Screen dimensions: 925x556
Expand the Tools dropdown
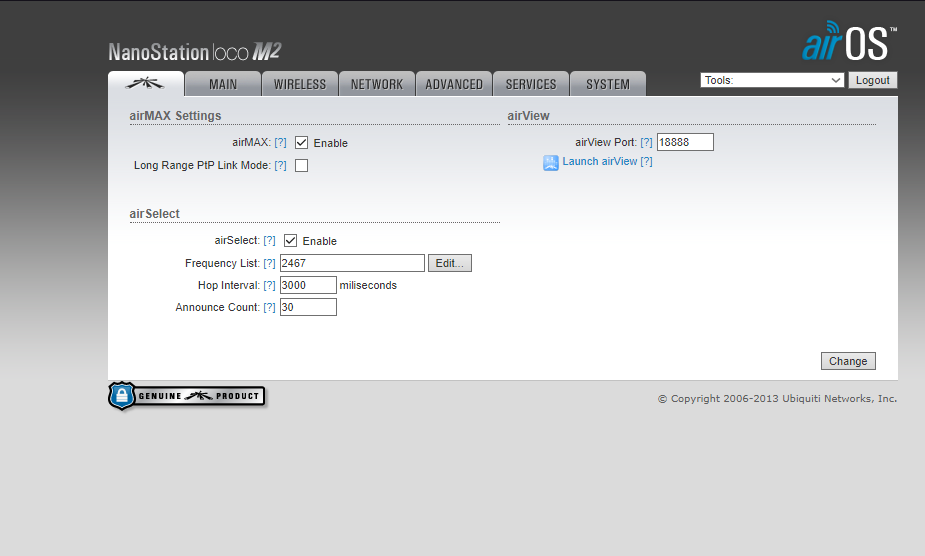[772, 80]
